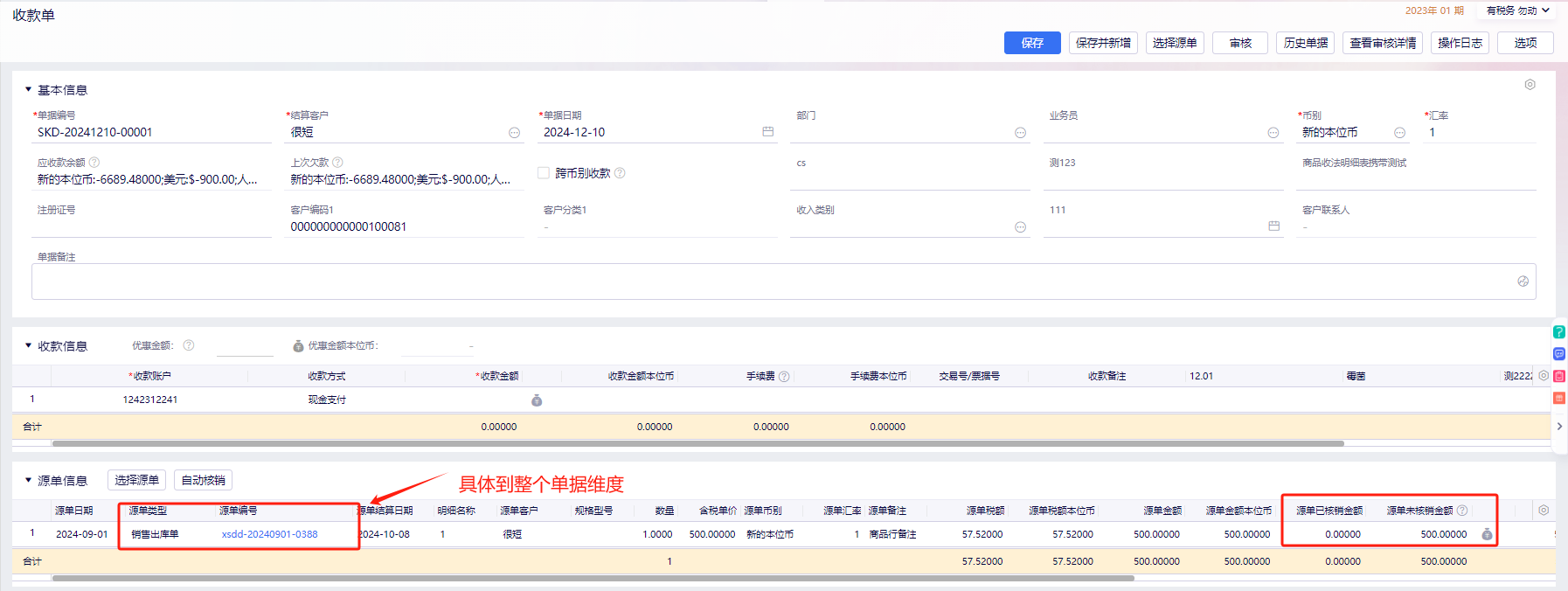
Task: Collapse the 收款信息 section
Action: pos(28,345)
